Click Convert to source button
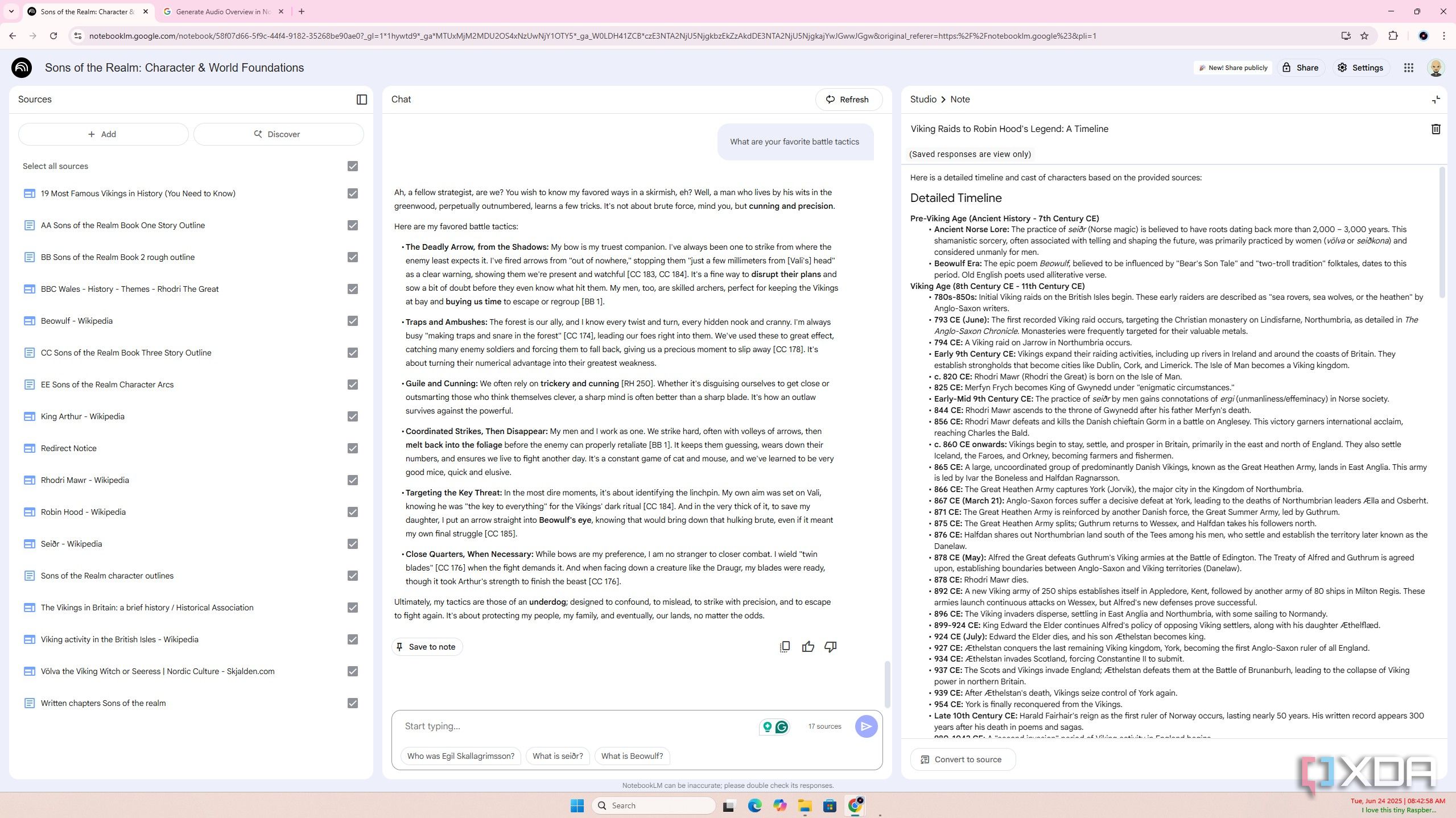Image resolution: width=1456 pixels, height=818 pixels. click(963, 759)
